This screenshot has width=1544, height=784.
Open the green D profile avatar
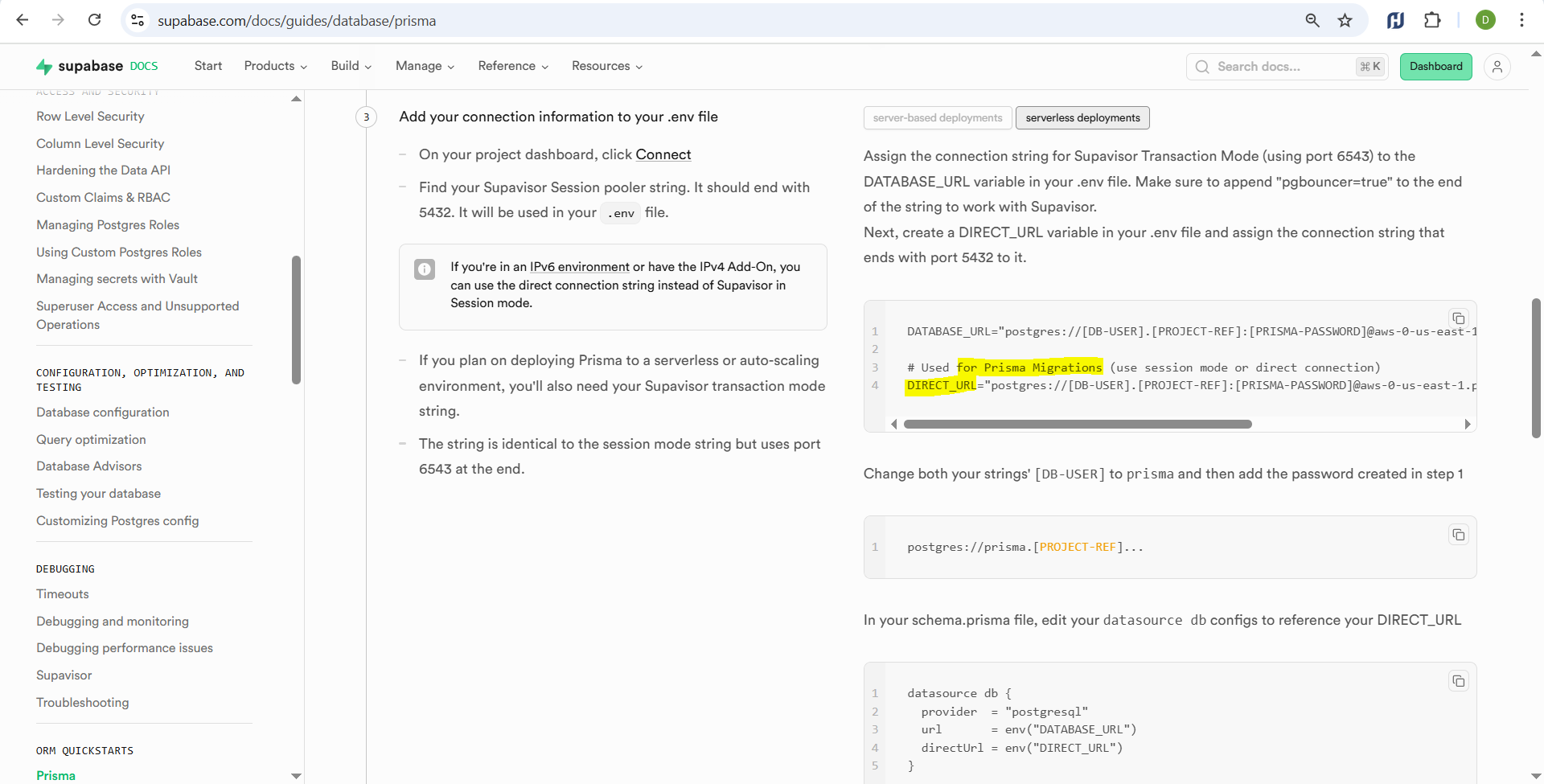point(1485,20)
